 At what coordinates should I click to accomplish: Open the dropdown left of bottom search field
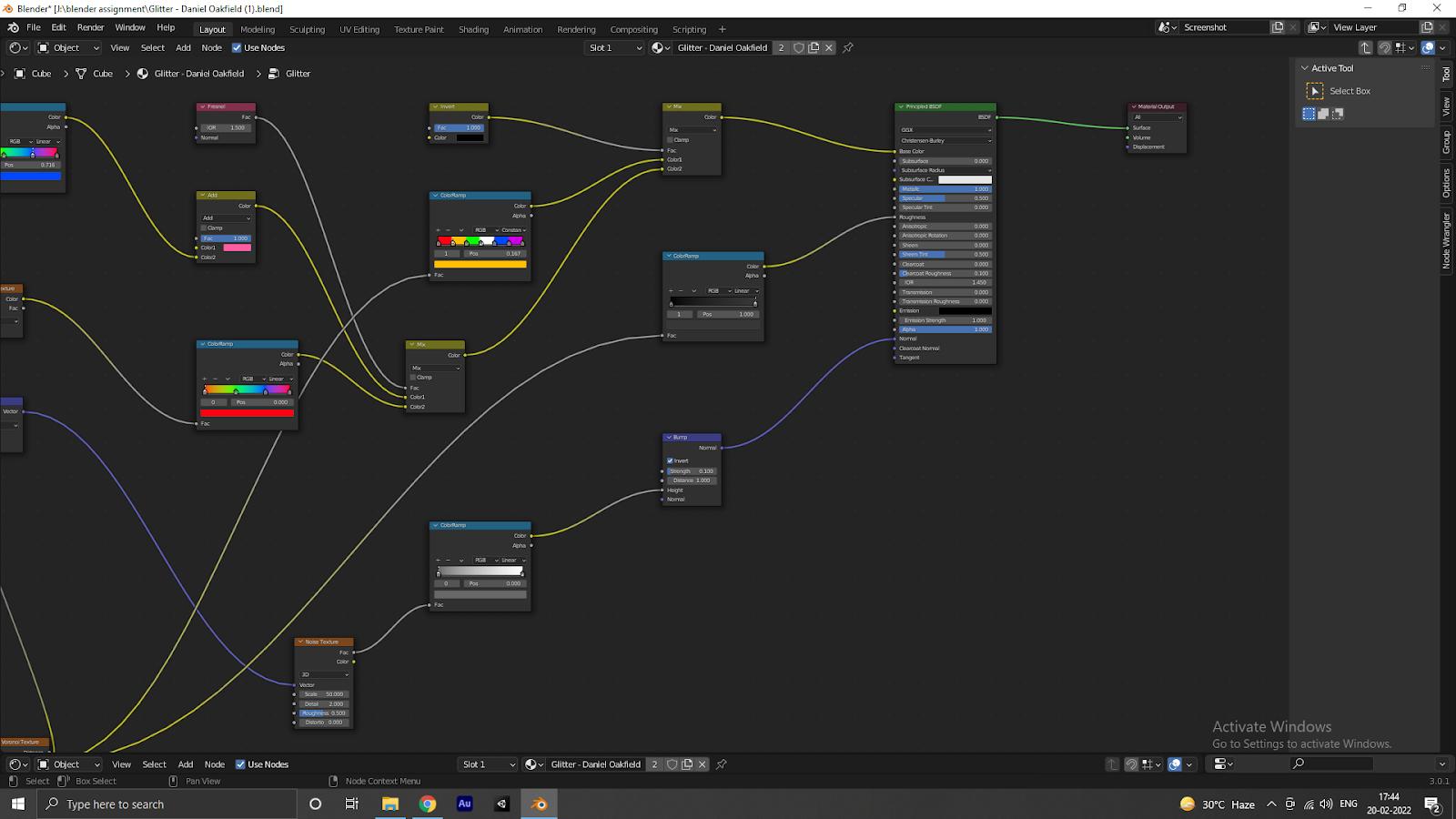(1223, 764)
